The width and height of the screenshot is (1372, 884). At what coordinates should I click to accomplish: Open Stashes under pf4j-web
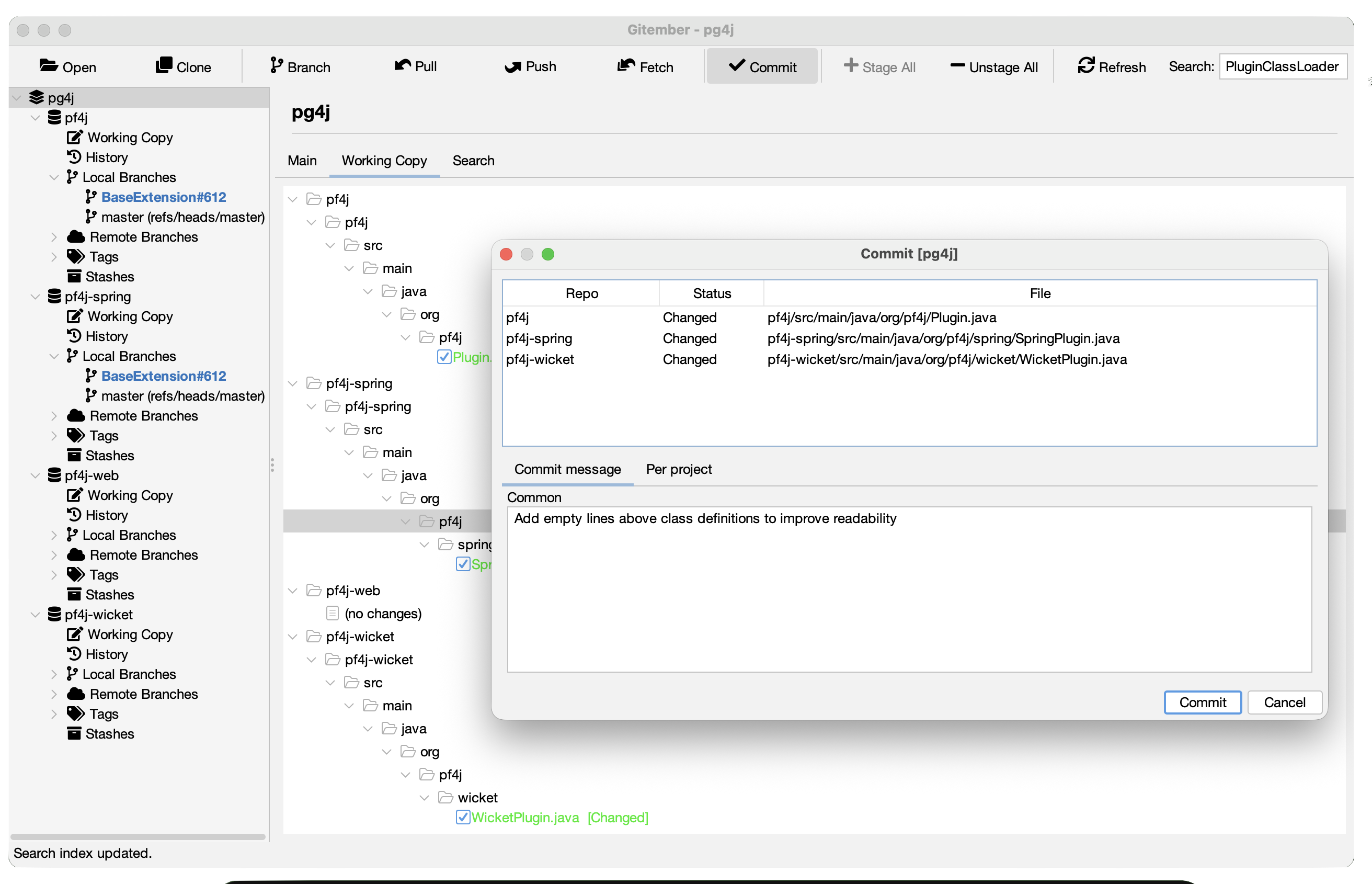tap(101, 595)
